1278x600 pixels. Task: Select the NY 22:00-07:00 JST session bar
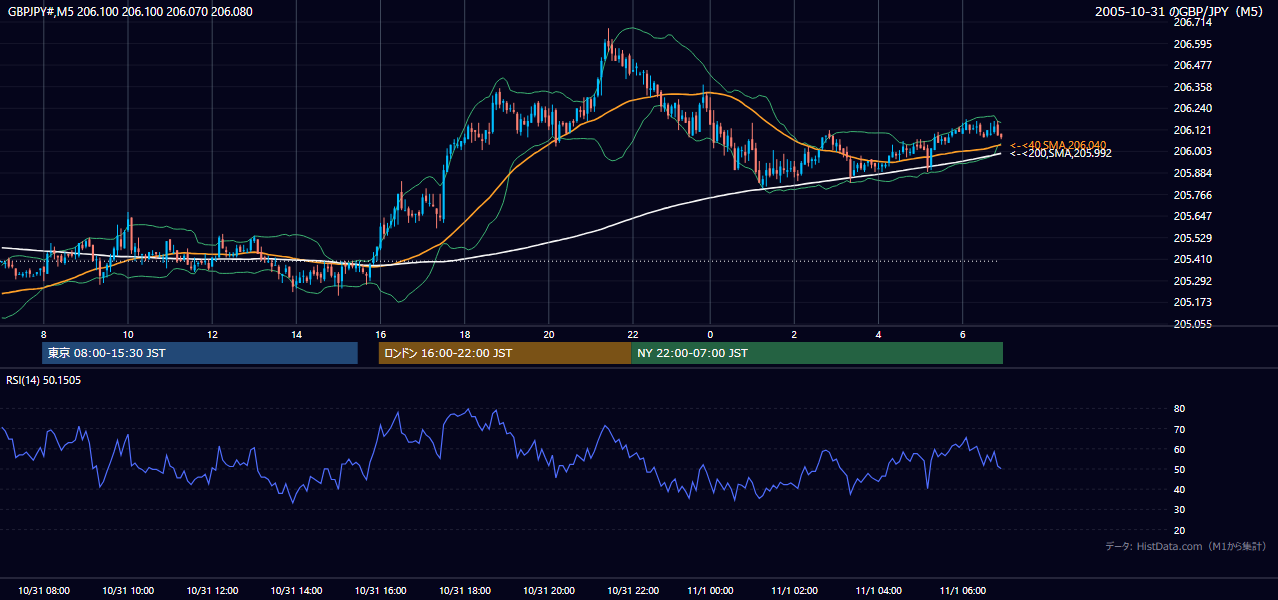817,353
